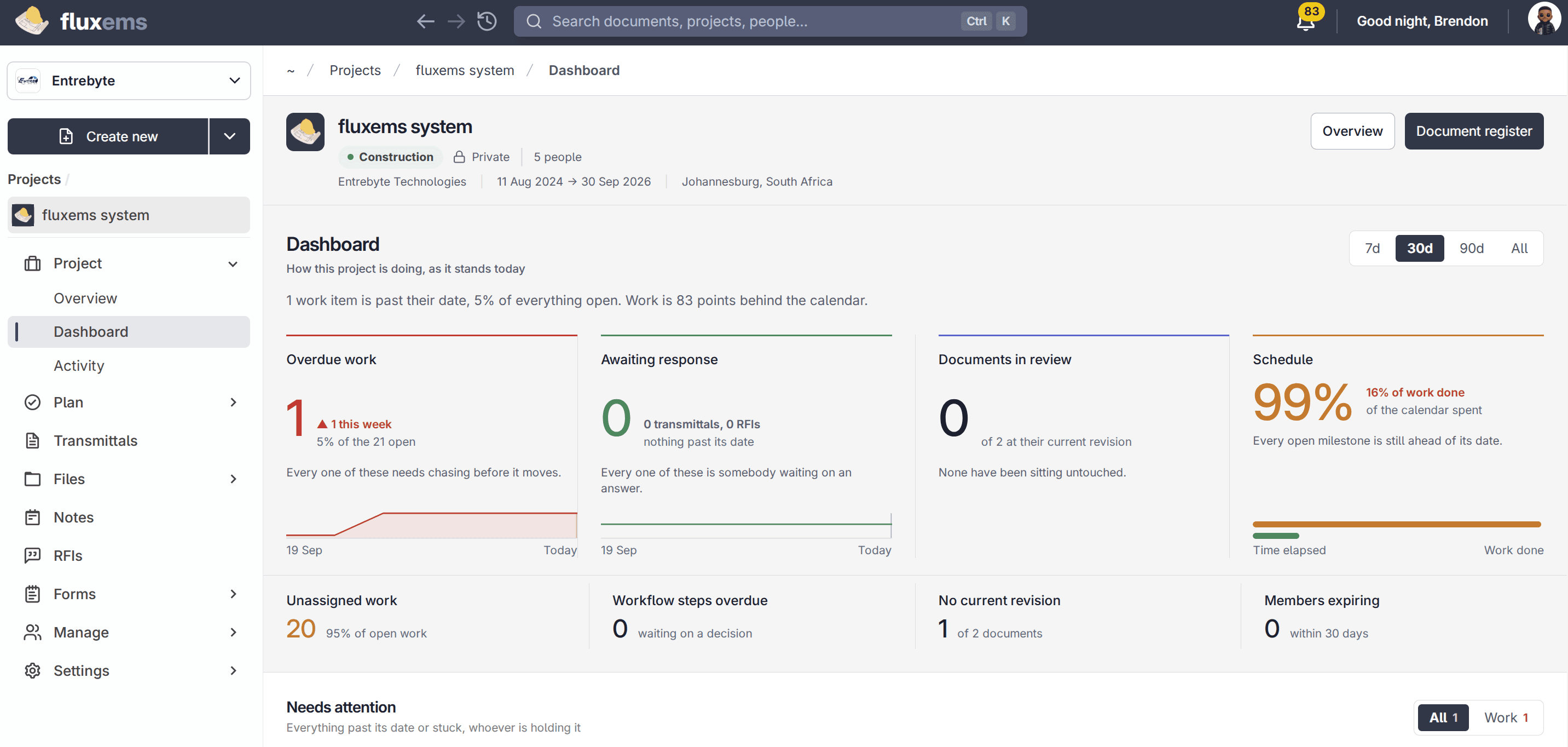Click the red overdue triangle indicator
The height and width of the screenshot is (747, 1568).
coord(322,423)
